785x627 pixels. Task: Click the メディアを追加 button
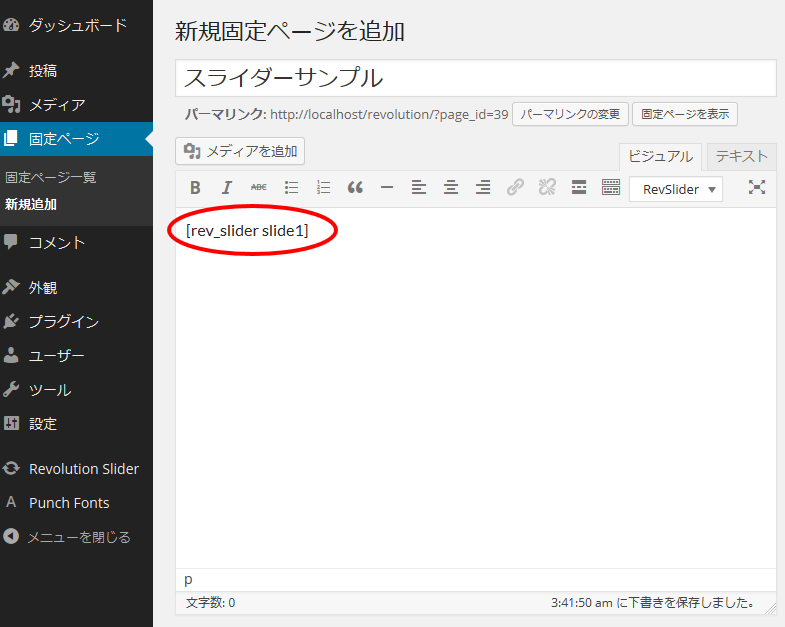[x=240, y=151]
